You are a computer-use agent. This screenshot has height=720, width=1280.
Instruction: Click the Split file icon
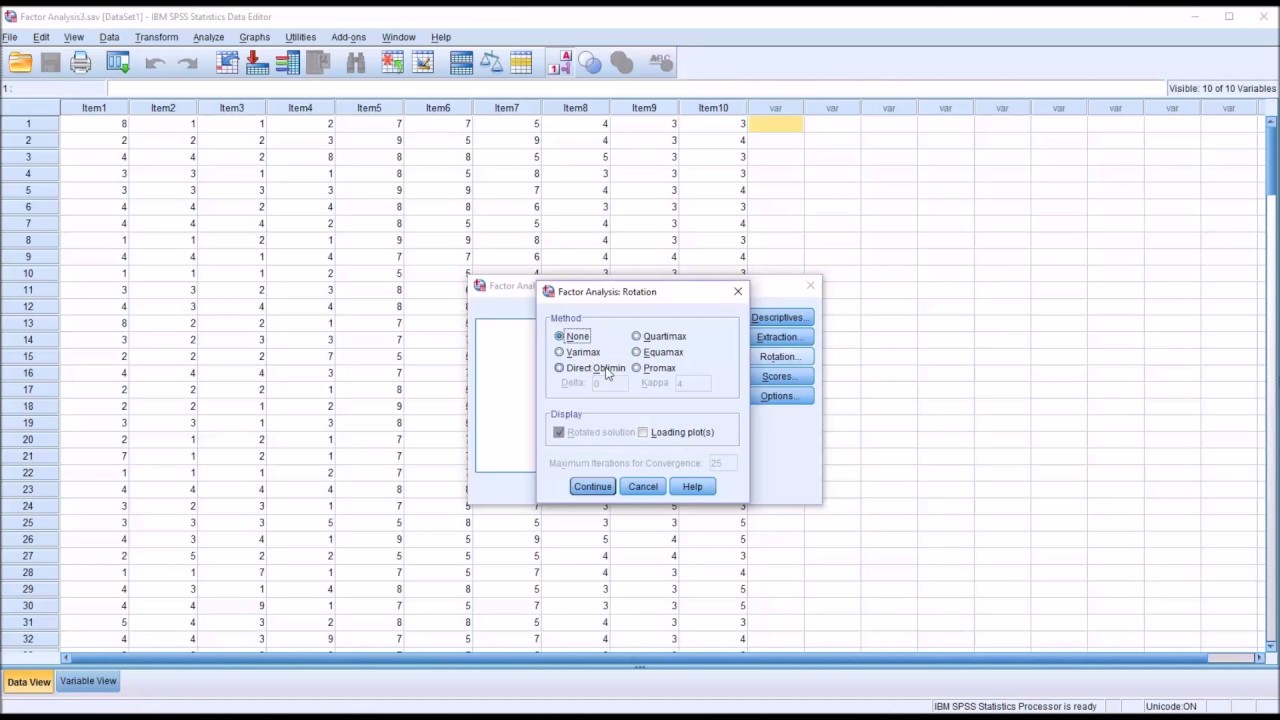(461, 63)
